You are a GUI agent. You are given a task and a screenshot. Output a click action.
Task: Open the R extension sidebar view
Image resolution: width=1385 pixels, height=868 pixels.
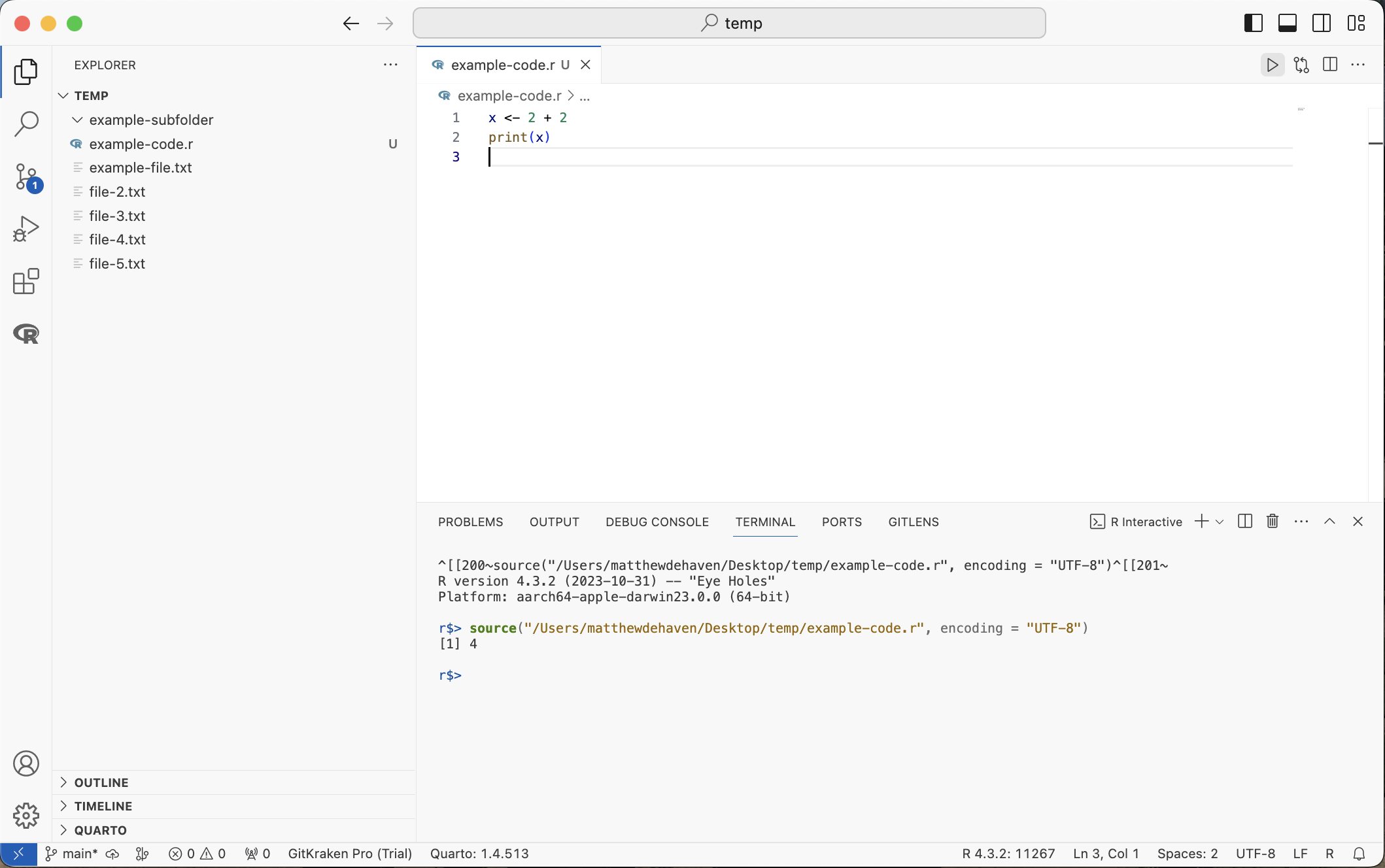coord(26,333)
